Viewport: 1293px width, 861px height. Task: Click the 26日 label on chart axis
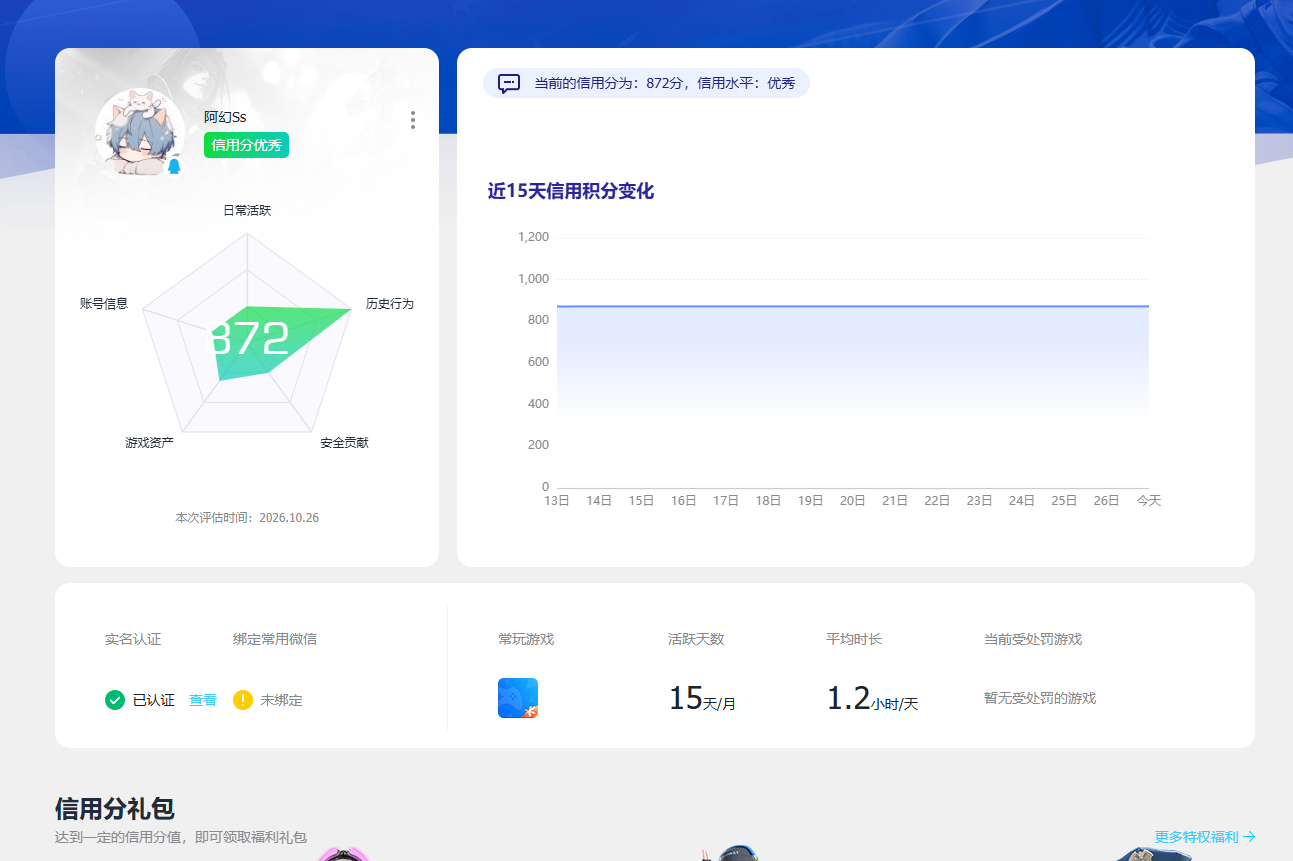click(x=1106, y=500)
